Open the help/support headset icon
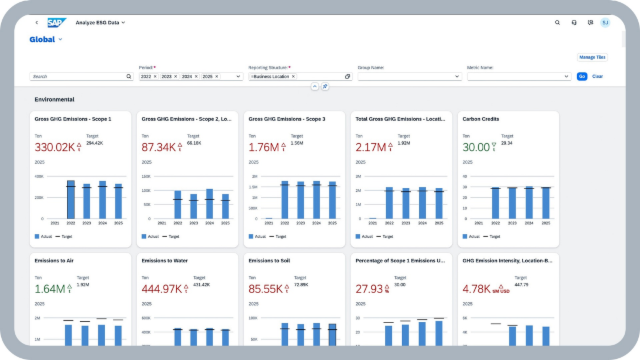The width and height of the screenshot is (640, 360). click(x=574, y=22)
